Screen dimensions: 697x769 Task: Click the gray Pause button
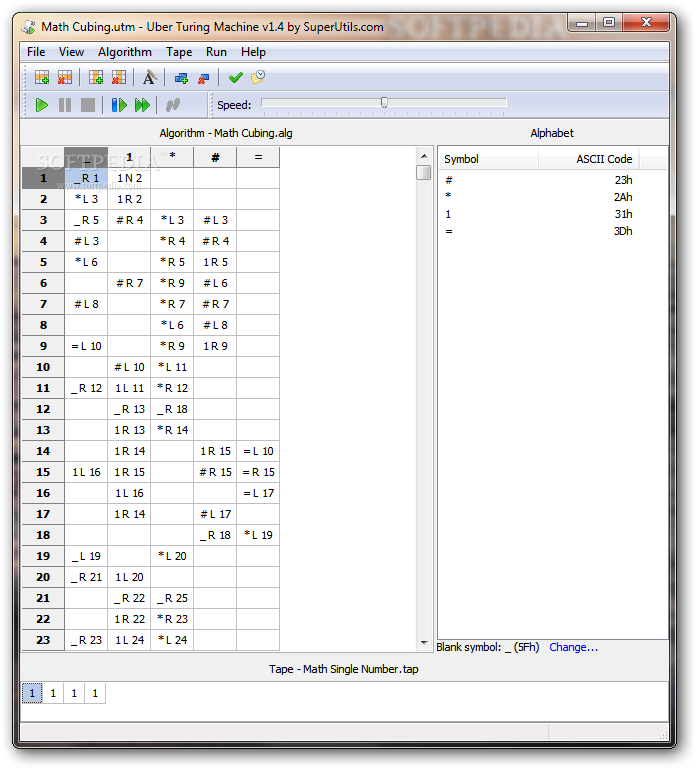tap(65, 105)
